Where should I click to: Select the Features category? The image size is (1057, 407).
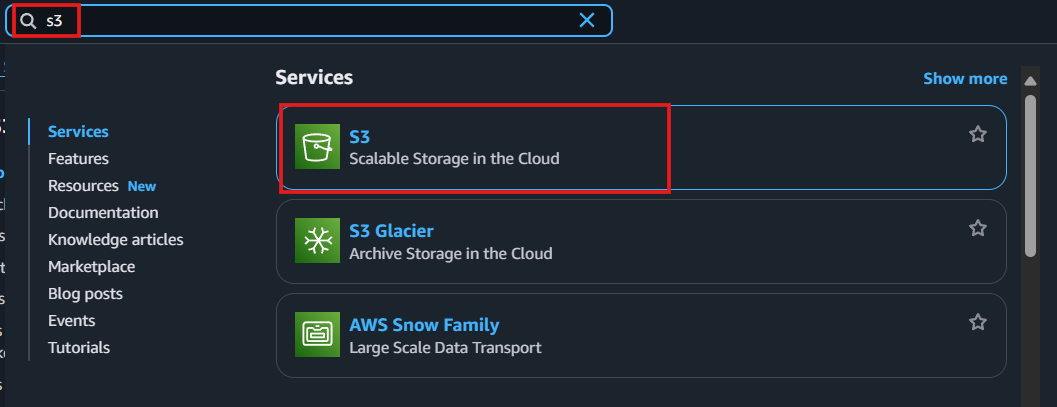[78, 159]
